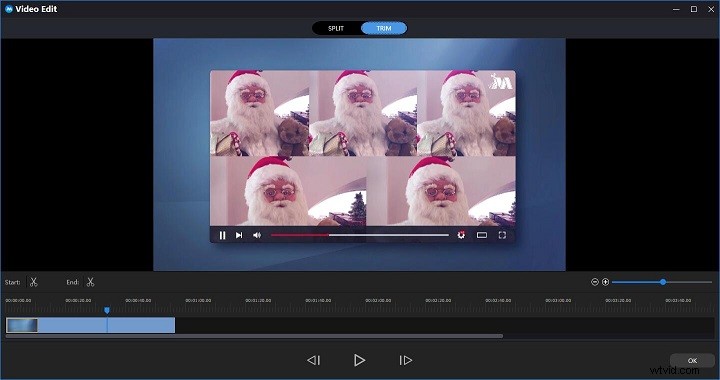
Task: Click the 00:01:00.00 ruler label
Action: pyautogui.click(x=198, y=301)
